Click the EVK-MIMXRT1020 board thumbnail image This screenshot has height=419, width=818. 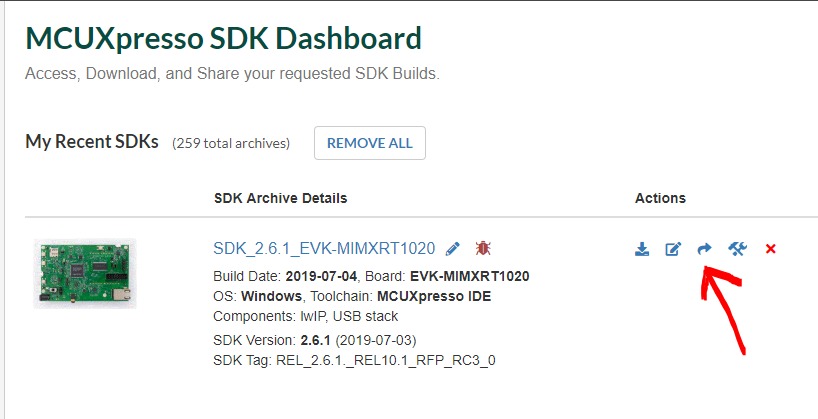point(86,273)
